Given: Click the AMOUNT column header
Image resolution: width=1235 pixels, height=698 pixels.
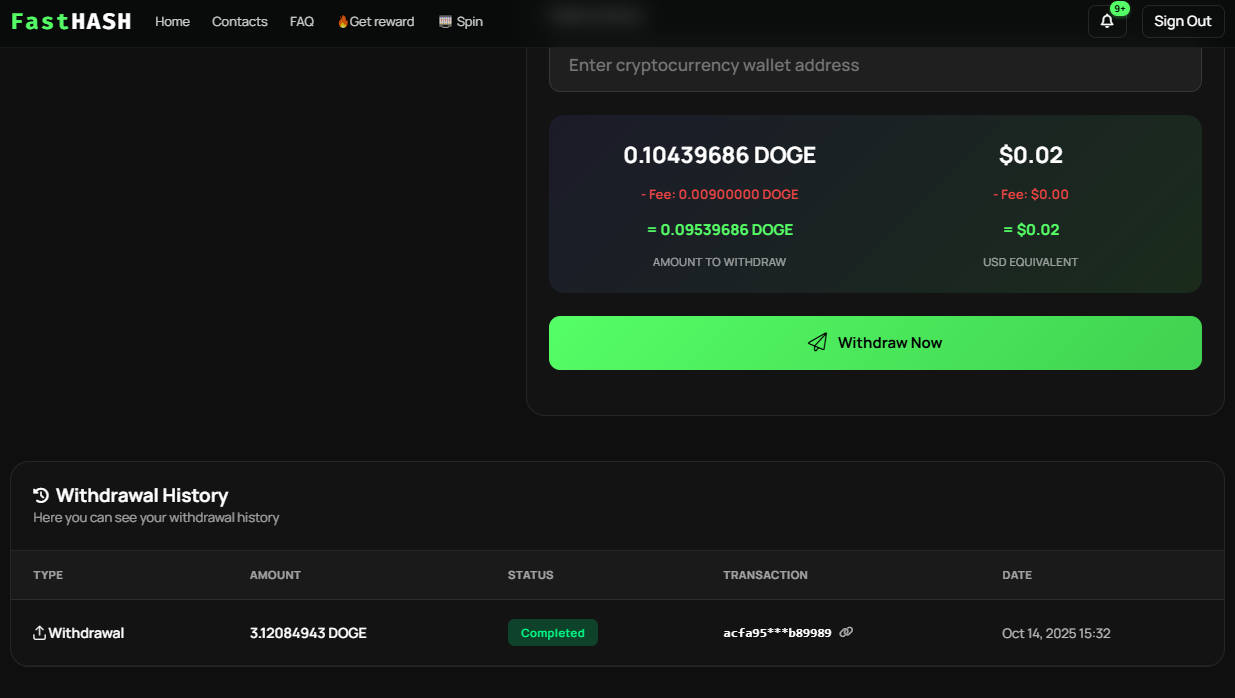Looking at the screenshot, I should pyautogui.click(x=275, y=575).
